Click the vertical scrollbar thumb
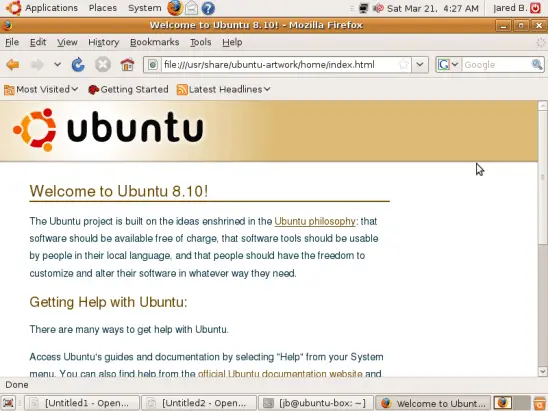The height and width of the screenshot is (411, 548). coord(543,178)
